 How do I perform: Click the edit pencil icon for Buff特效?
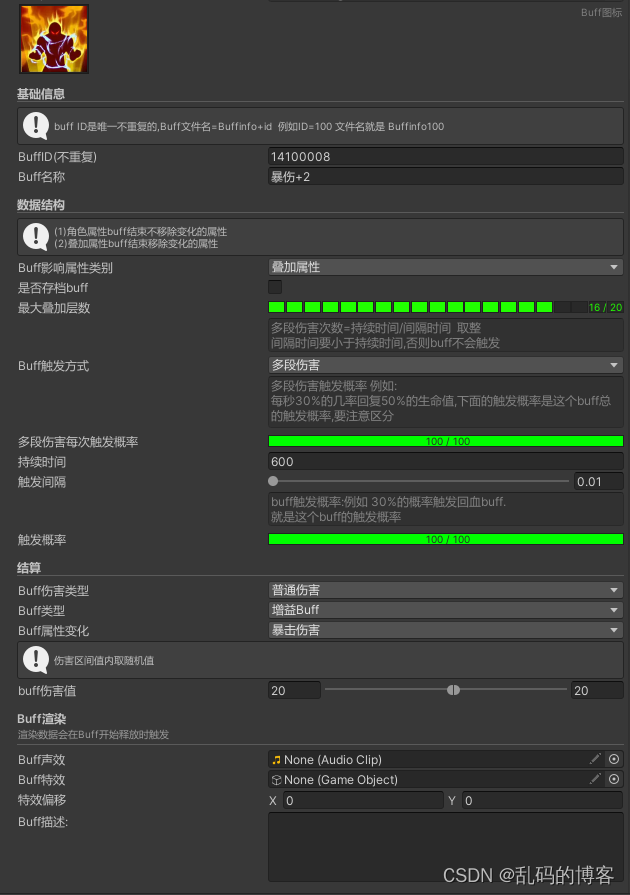(595, 779)
